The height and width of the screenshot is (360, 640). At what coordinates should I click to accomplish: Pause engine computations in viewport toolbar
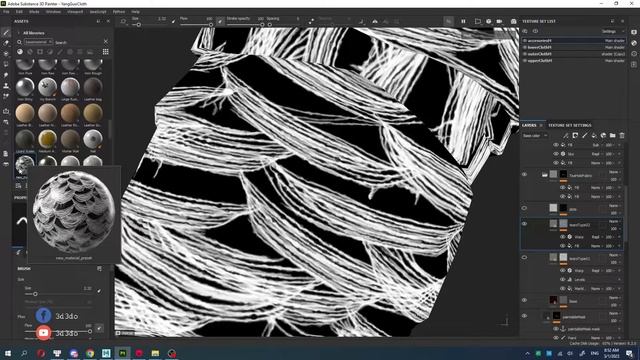click(463, 21)
